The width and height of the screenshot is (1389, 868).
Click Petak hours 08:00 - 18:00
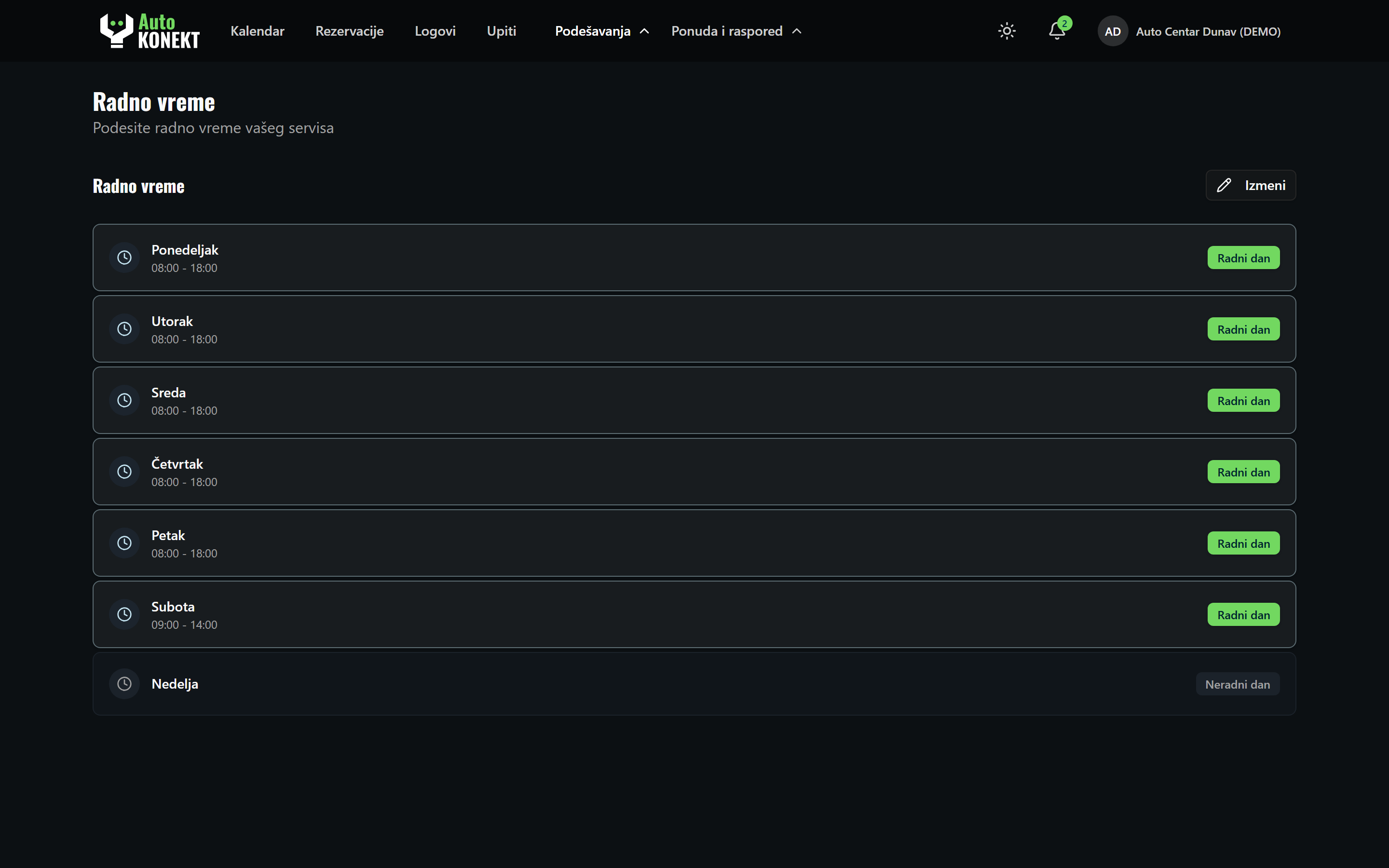pyautogui.click(x=184, y=554)
